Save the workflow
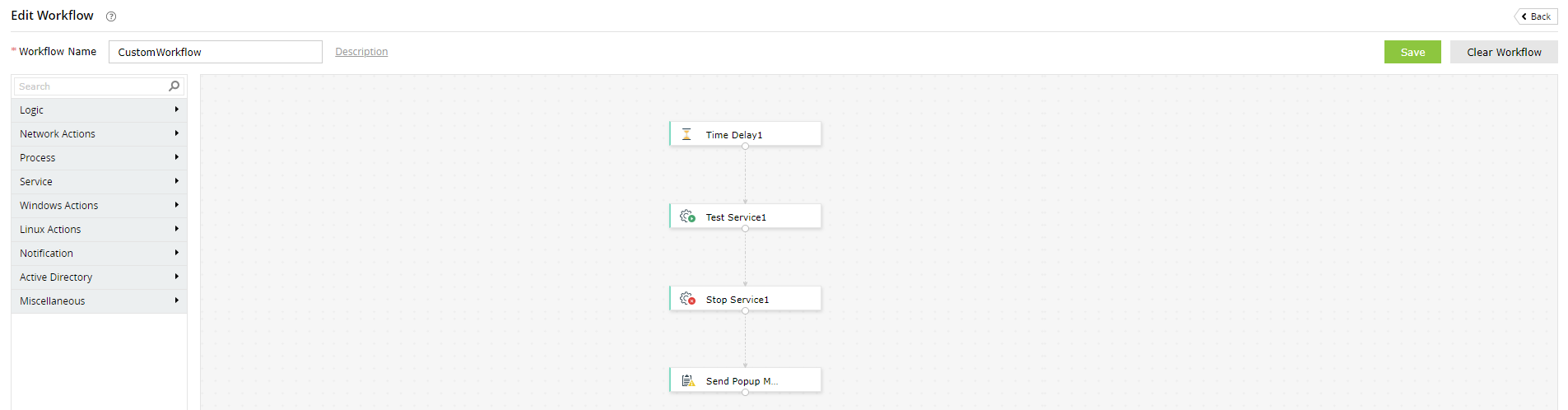1568x410 pixels. [x=1412, y=52]
